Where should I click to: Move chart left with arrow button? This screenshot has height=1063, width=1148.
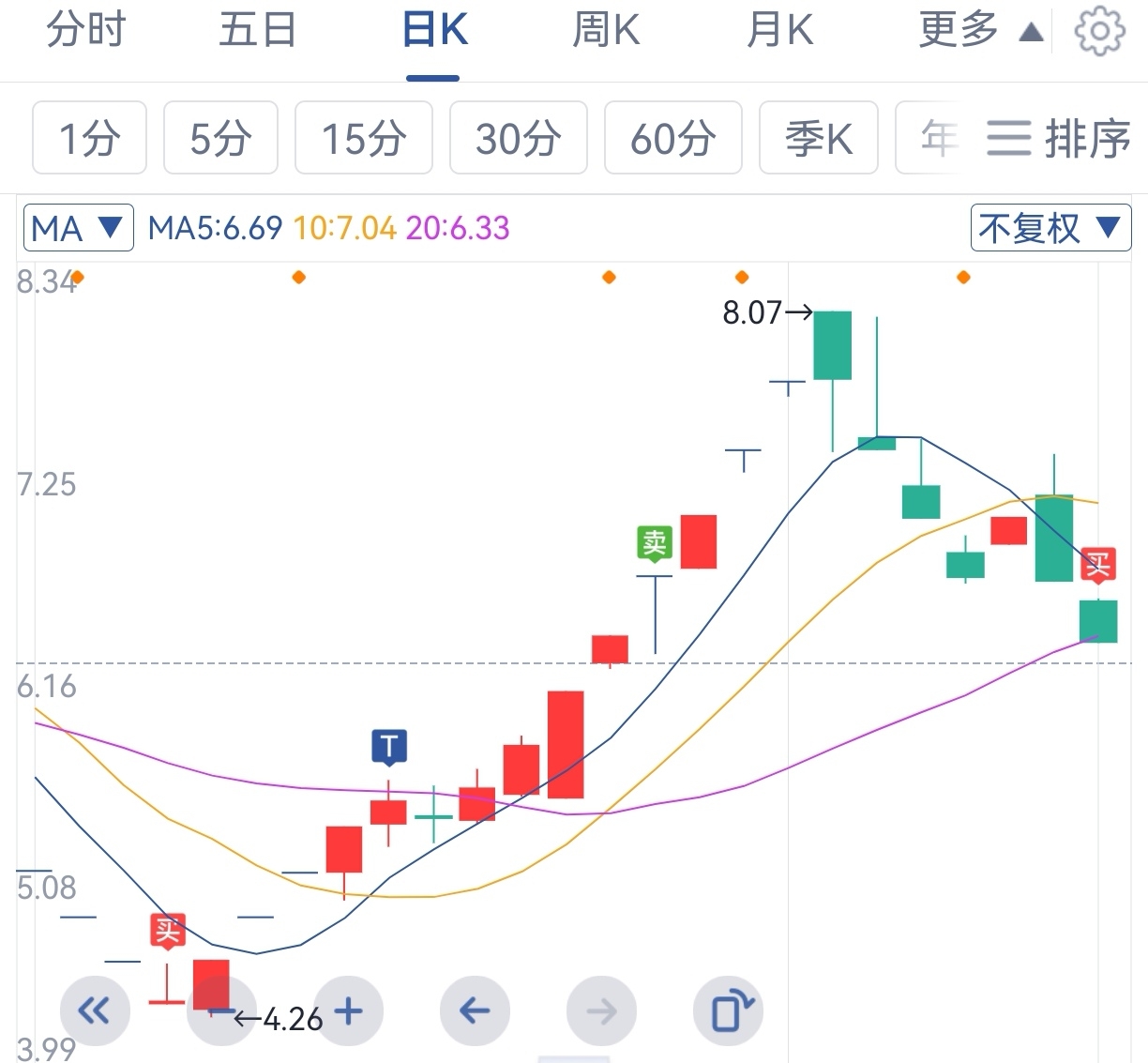click(475, 1010)
